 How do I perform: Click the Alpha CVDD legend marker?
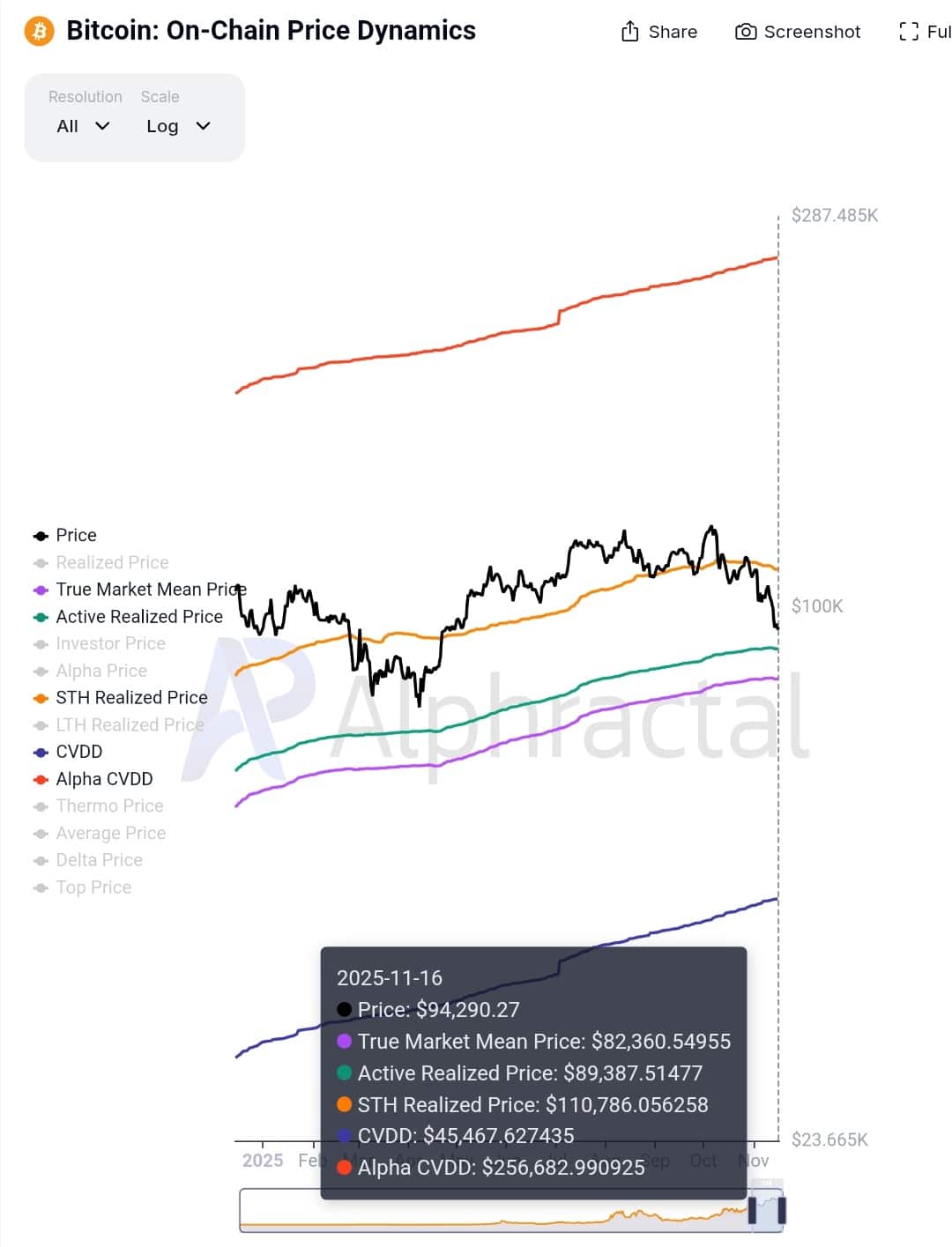click(x=39, y=779)
